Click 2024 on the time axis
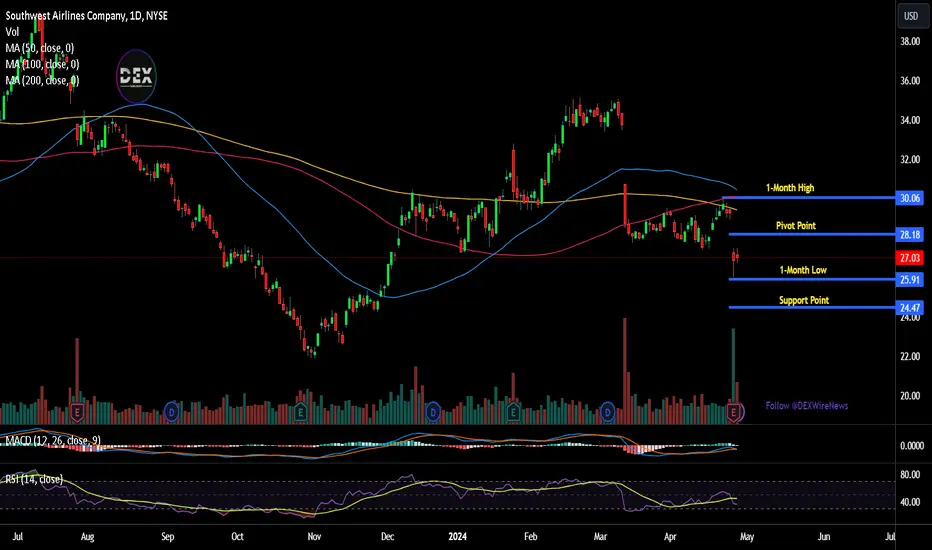The width and height of the screenshot is (932, 550). tap(457, 537)
